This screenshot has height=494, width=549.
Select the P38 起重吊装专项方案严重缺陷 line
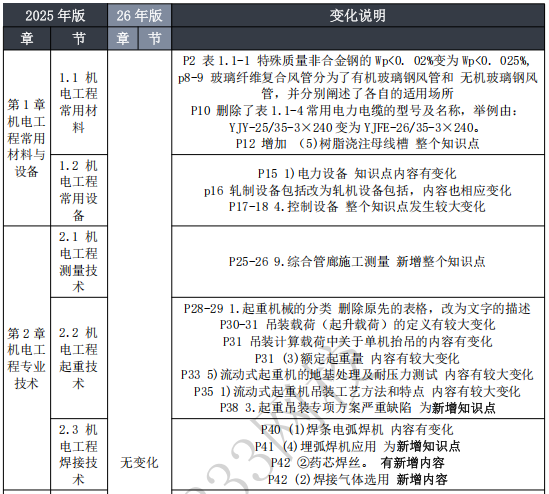coord(357,408)
